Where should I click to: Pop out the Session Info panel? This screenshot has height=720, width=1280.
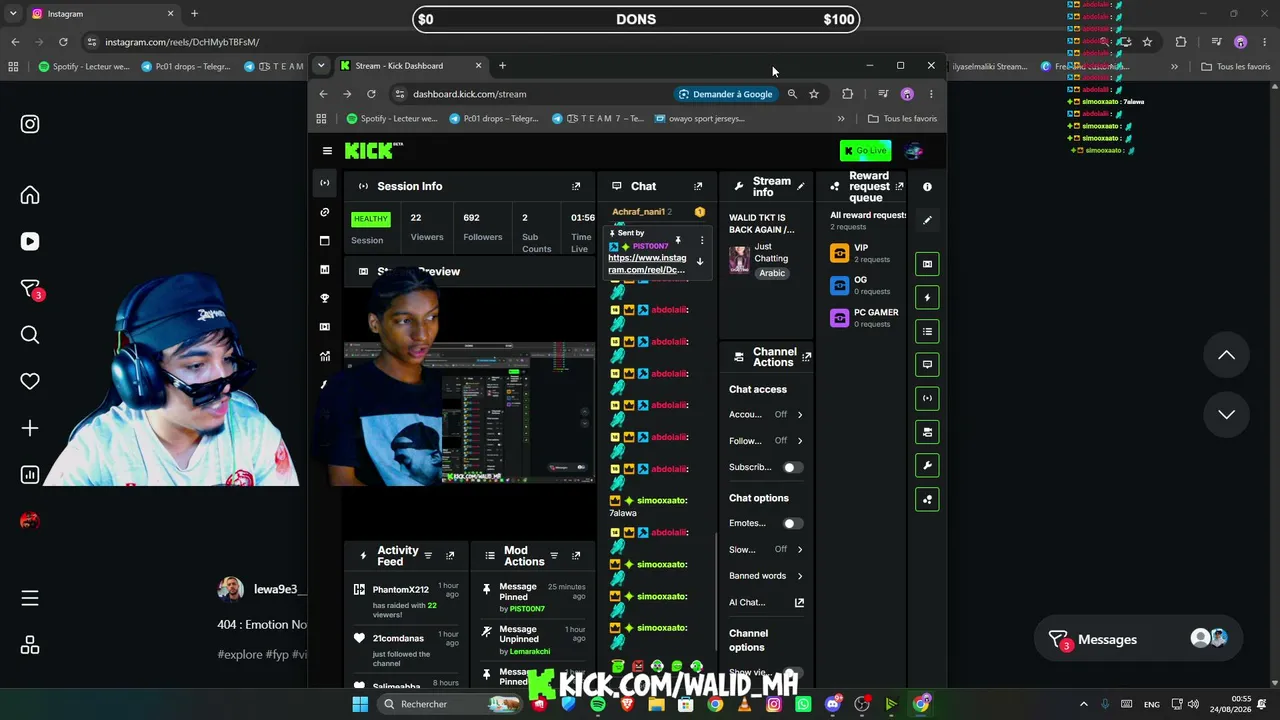(576, 186)
